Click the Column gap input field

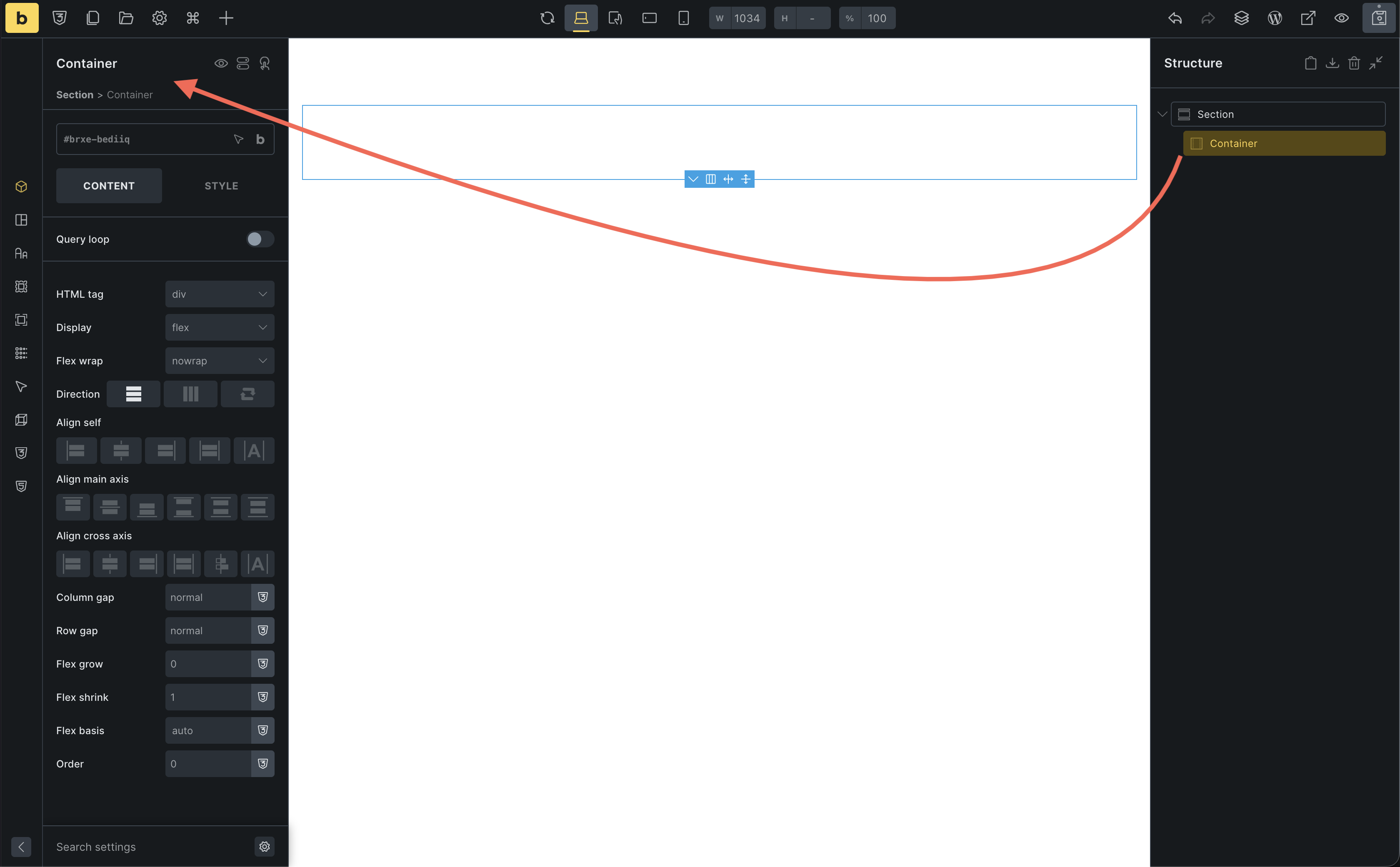click(x=207, y=597)
